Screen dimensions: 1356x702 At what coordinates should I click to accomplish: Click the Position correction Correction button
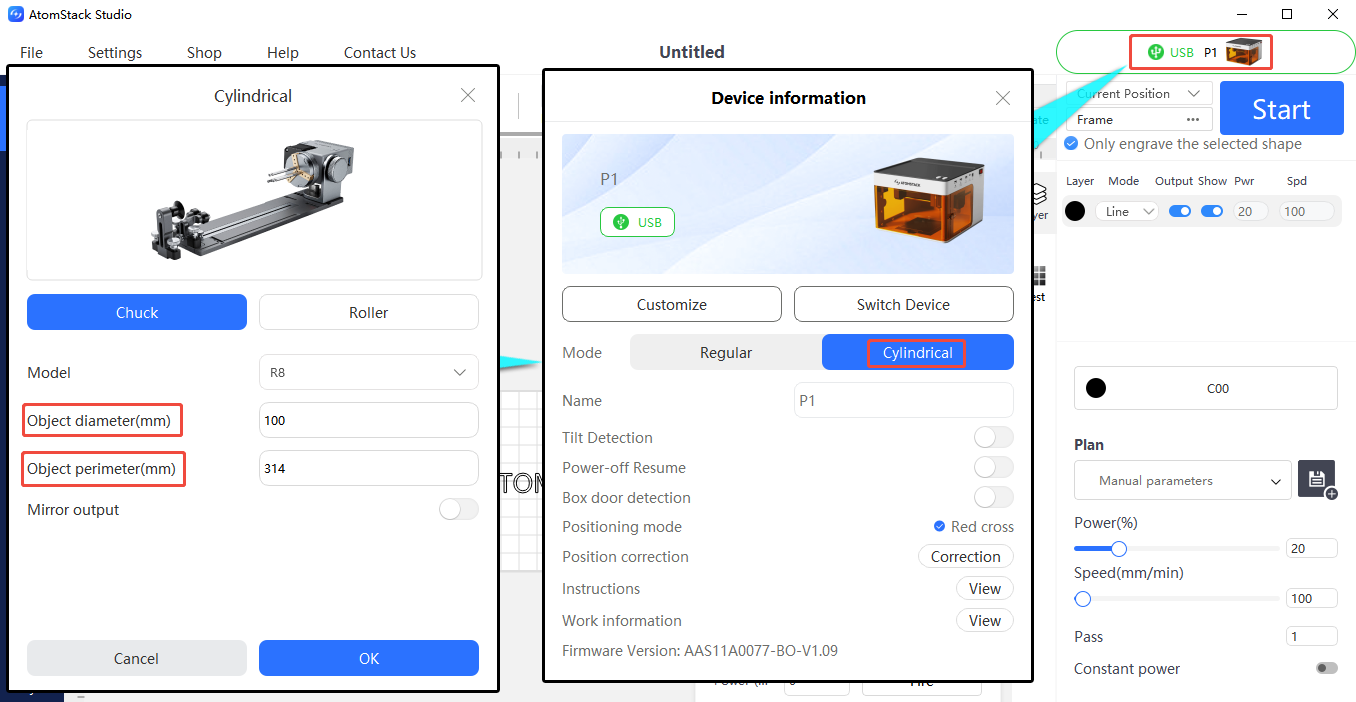(966, 556)
